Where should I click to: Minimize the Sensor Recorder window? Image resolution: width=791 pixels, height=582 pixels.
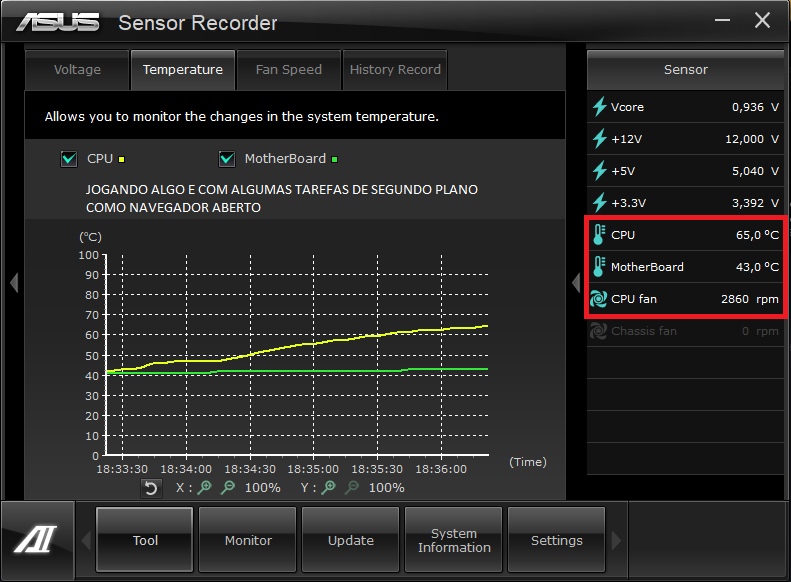(722, 20)
